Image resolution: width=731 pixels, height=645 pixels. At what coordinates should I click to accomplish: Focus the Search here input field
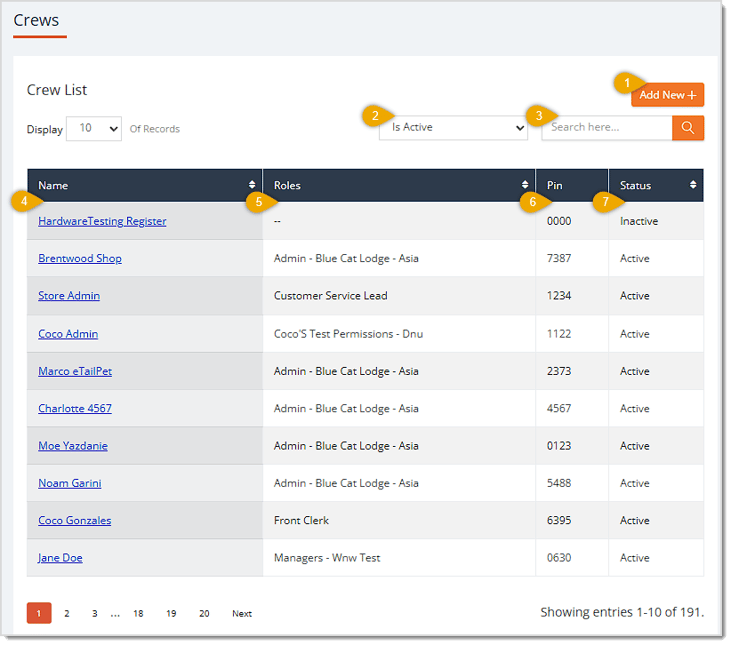point(607,128)
